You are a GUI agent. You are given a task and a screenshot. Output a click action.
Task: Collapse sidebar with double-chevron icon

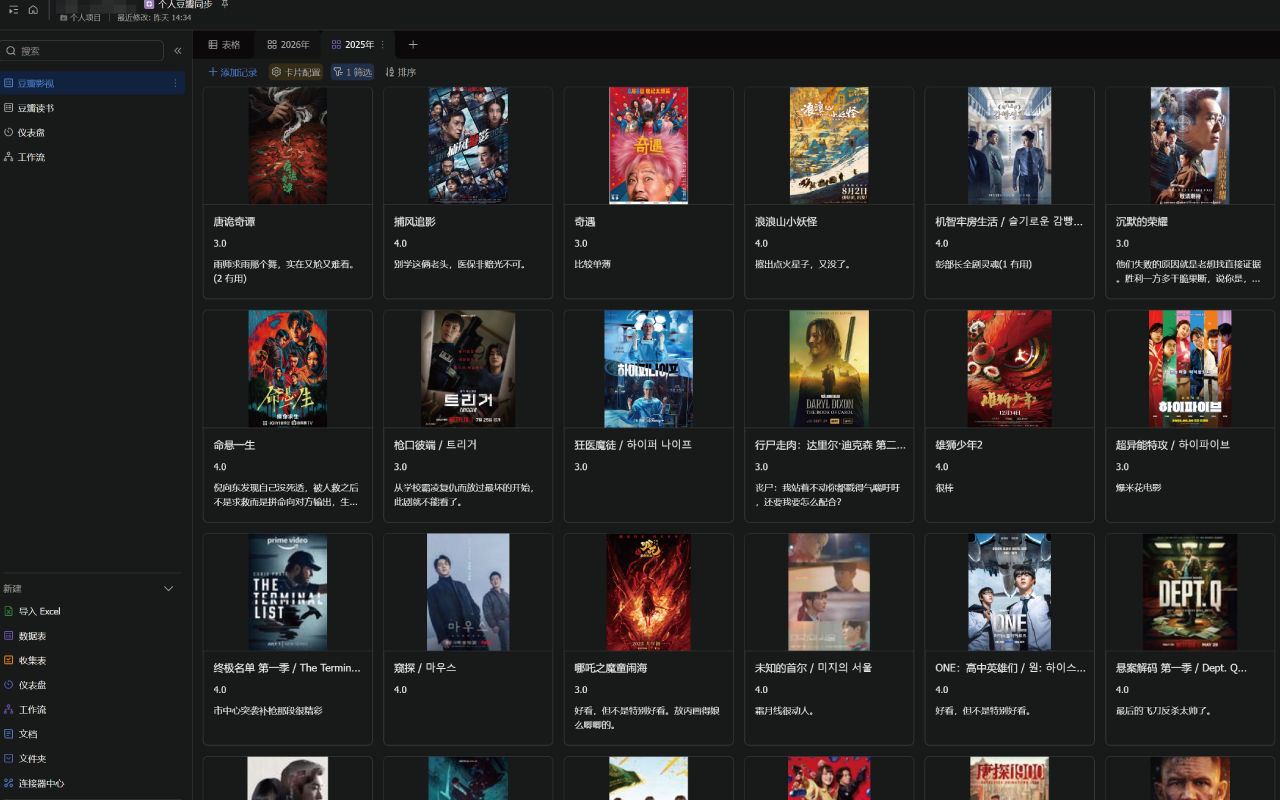click(x=178, y=51)
